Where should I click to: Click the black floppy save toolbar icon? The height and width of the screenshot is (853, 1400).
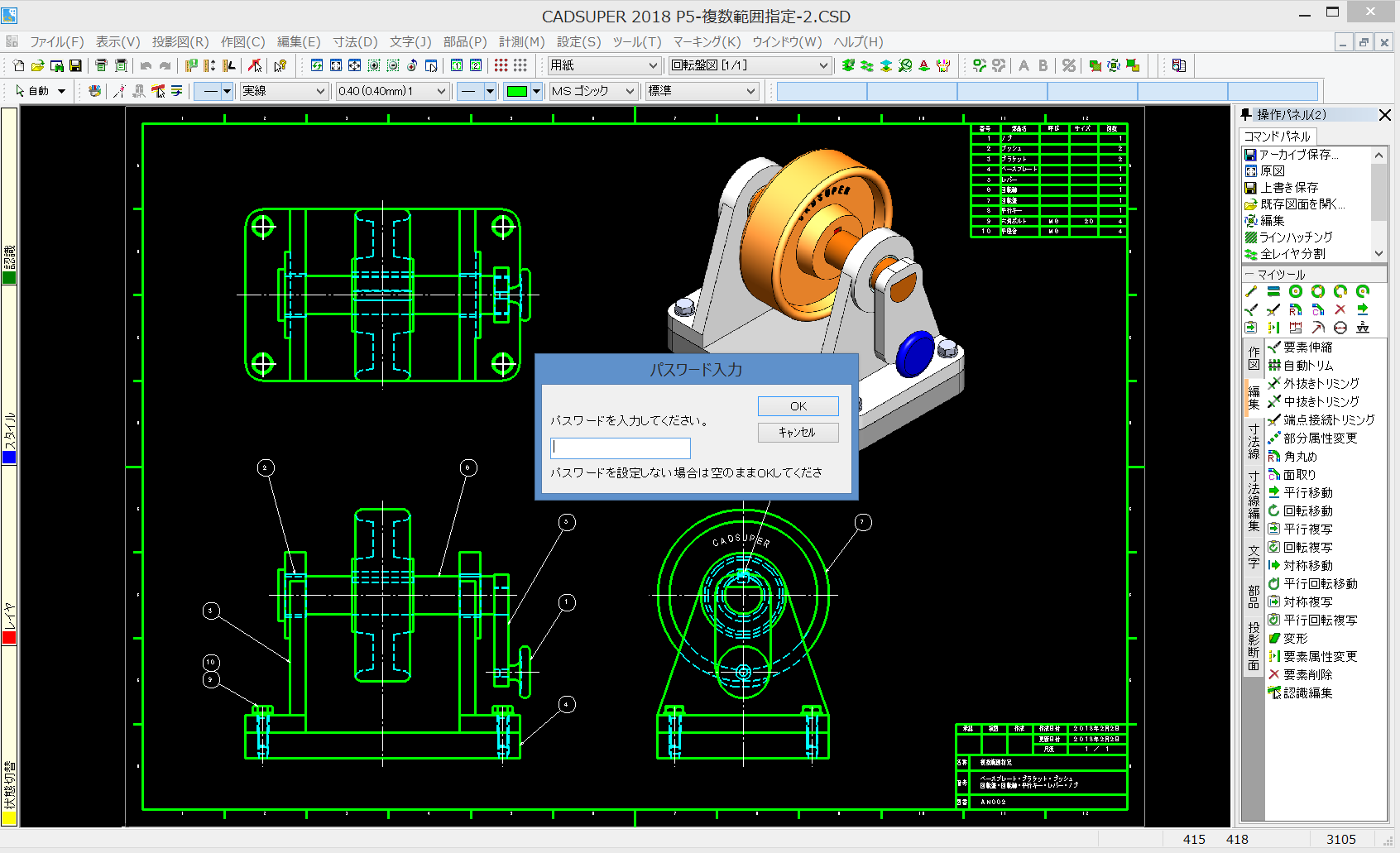pos(75,65)
